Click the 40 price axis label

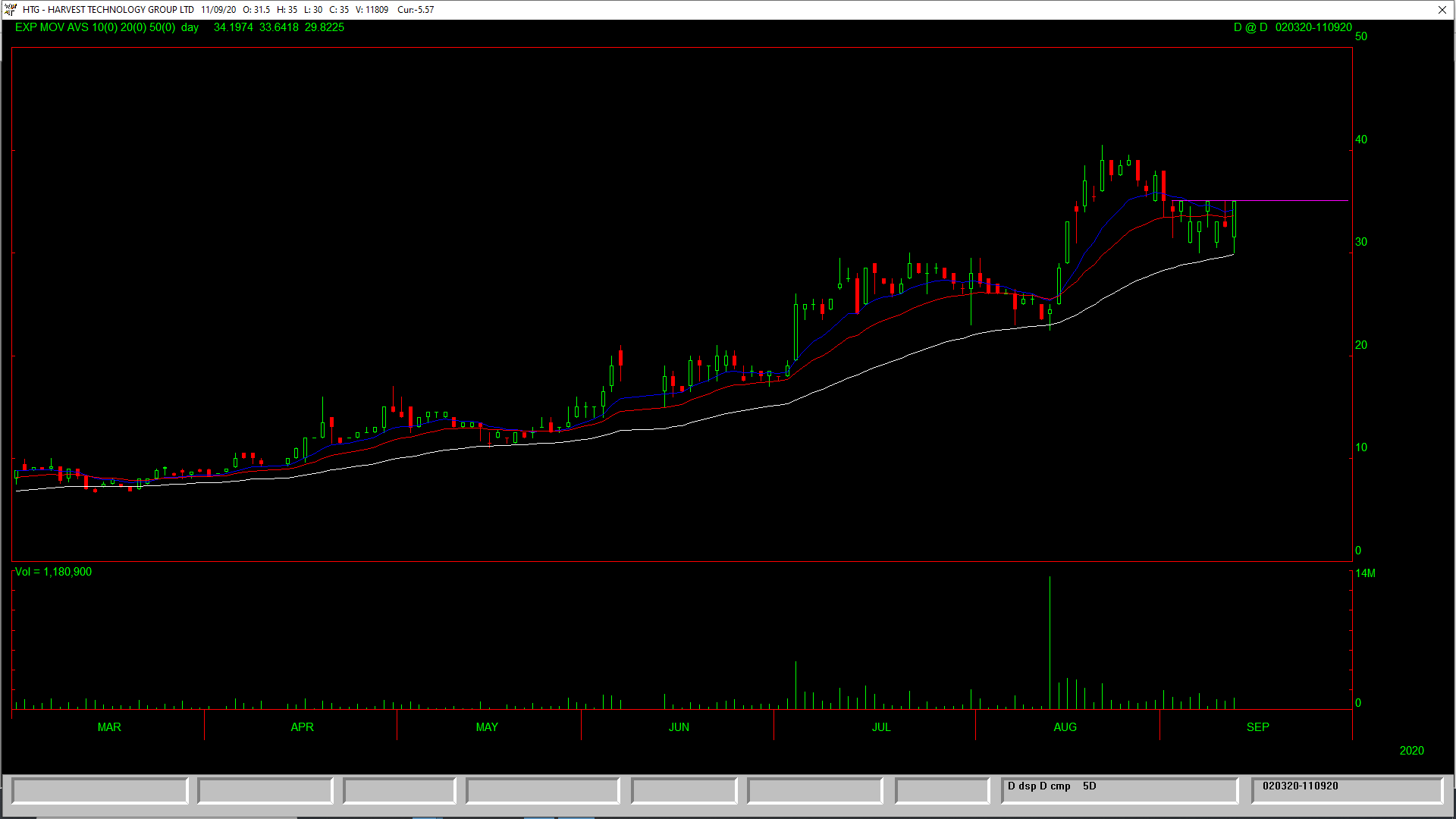1361,140
